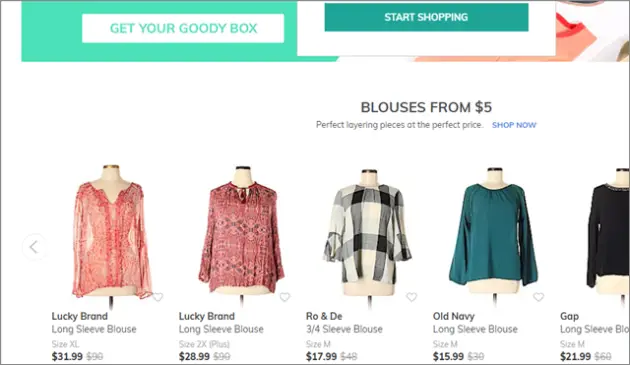
Task: Go to previous items with left carousel arrow
Action: coord(34,247)
